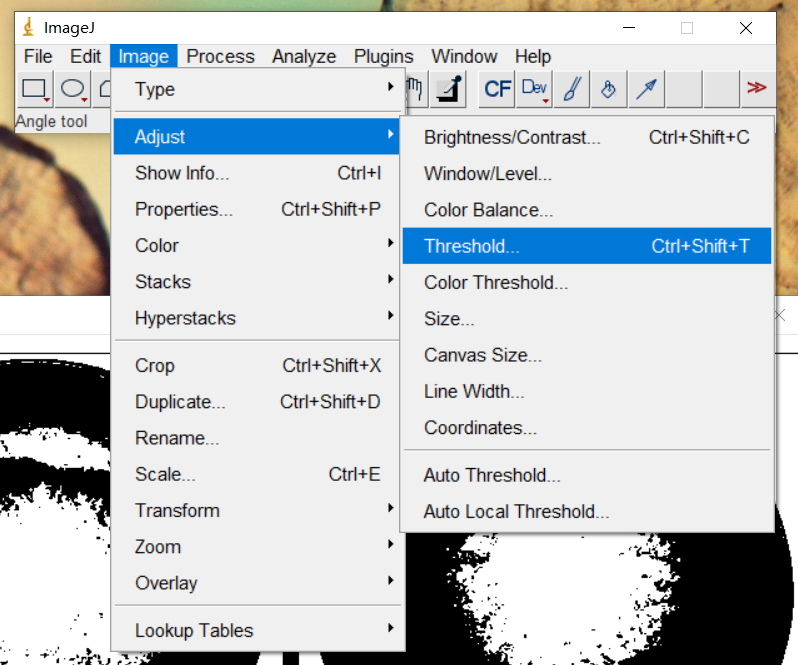798x665 pixels.
Task: Open the Dev developer menu tool
Action: [536, 90]
